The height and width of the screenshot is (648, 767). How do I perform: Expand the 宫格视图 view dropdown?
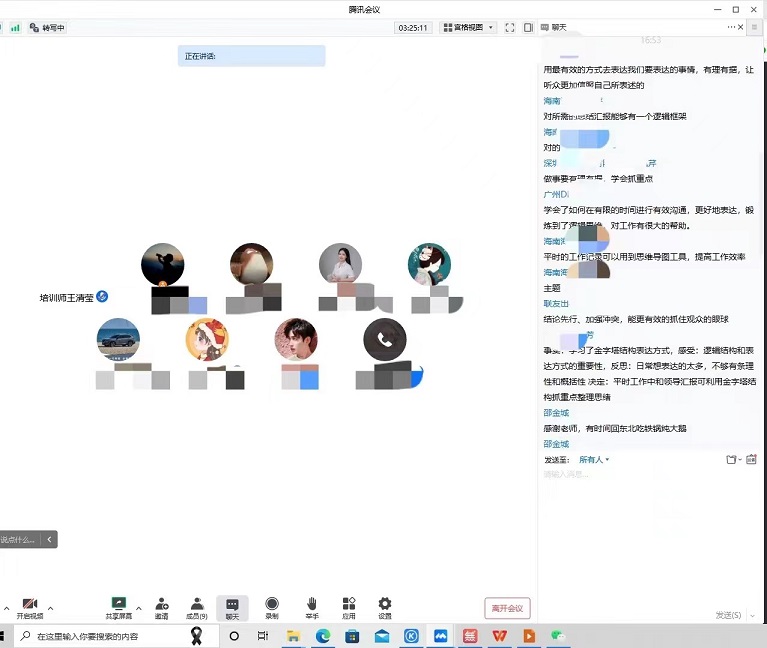[x=468, y=28]
